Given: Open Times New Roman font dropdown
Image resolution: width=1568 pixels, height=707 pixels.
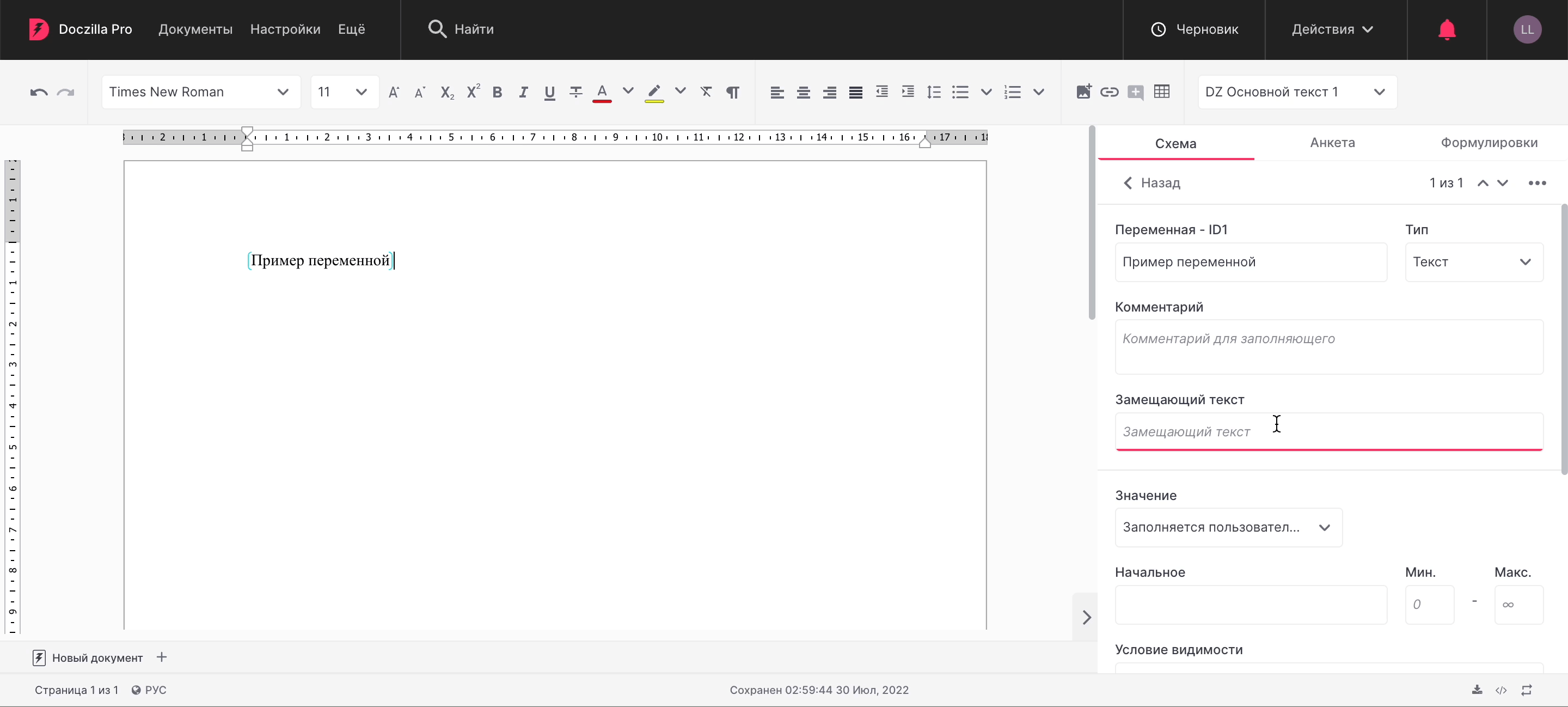Looking at the screenshot, I should tap(201, 92).
